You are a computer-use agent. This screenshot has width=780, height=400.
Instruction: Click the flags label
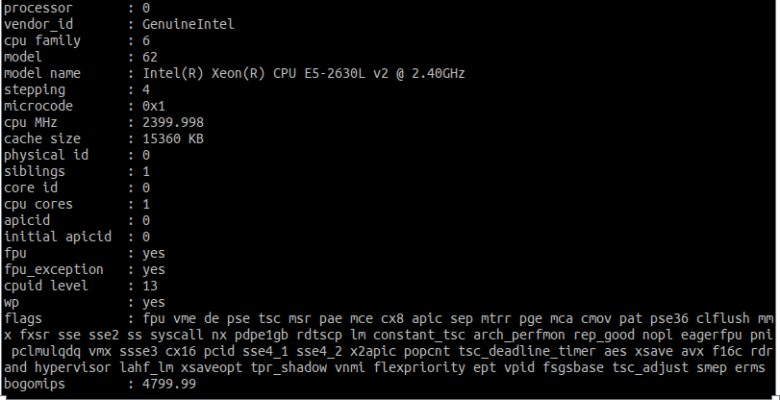point(23,318)
